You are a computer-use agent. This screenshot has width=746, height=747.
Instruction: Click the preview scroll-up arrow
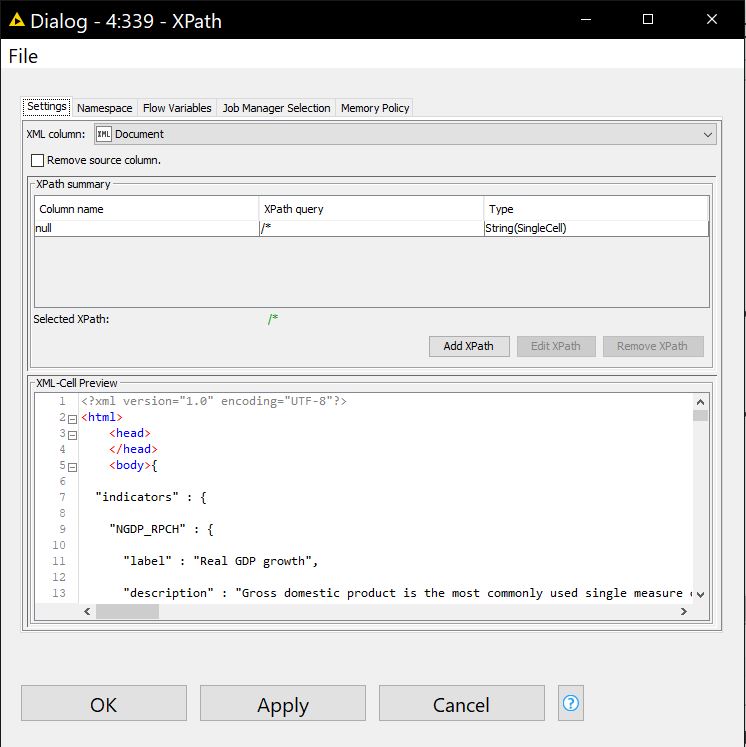tap(700, 402)
